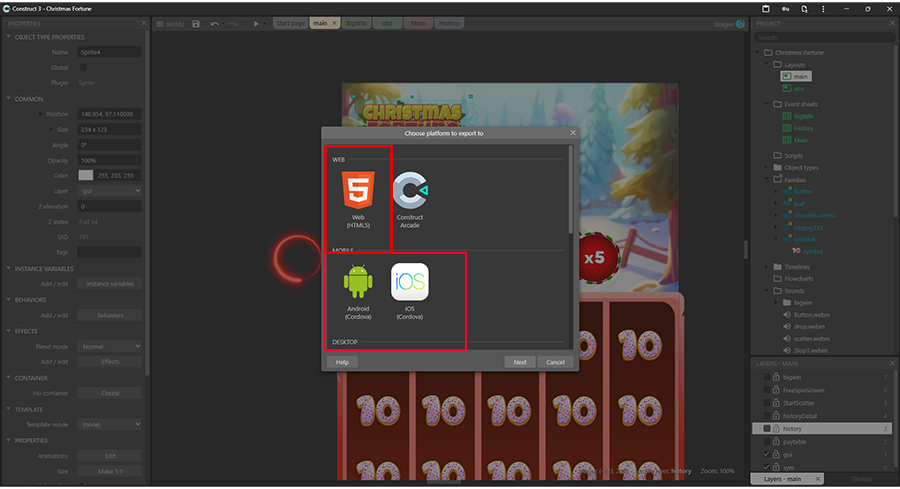Image resolution: width=900 pixels, height=489 pixels.
Task: Open the Blend mode dropdown
Action: (x=109, y=346)
